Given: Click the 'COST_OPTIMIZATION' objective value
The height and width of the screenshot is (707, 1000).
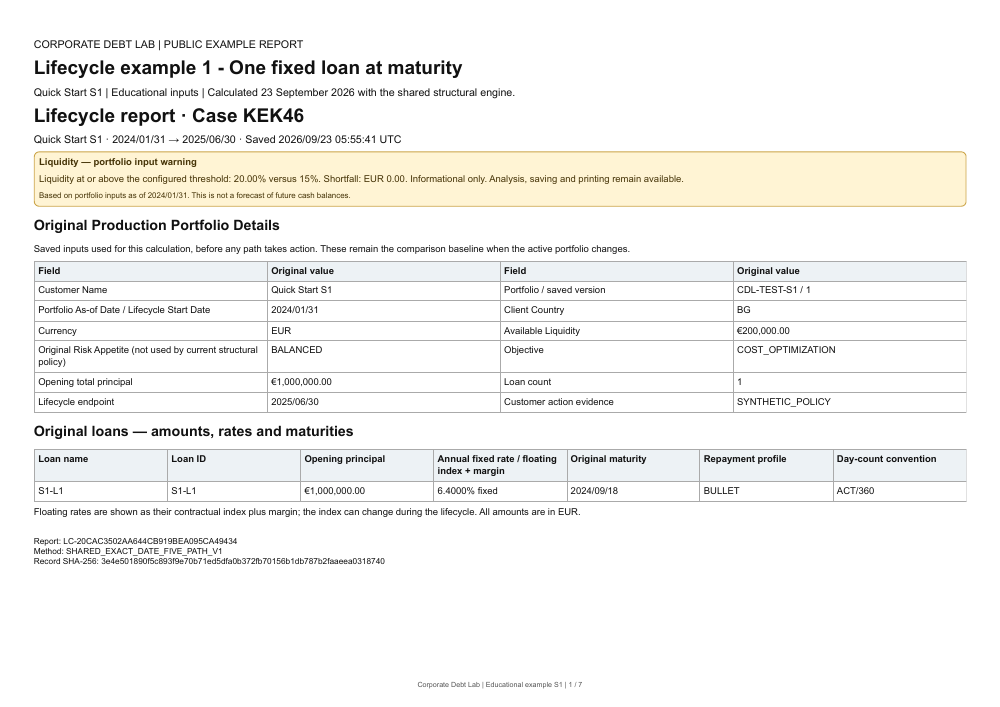Looking at the screenshot, I should point(849,356).
